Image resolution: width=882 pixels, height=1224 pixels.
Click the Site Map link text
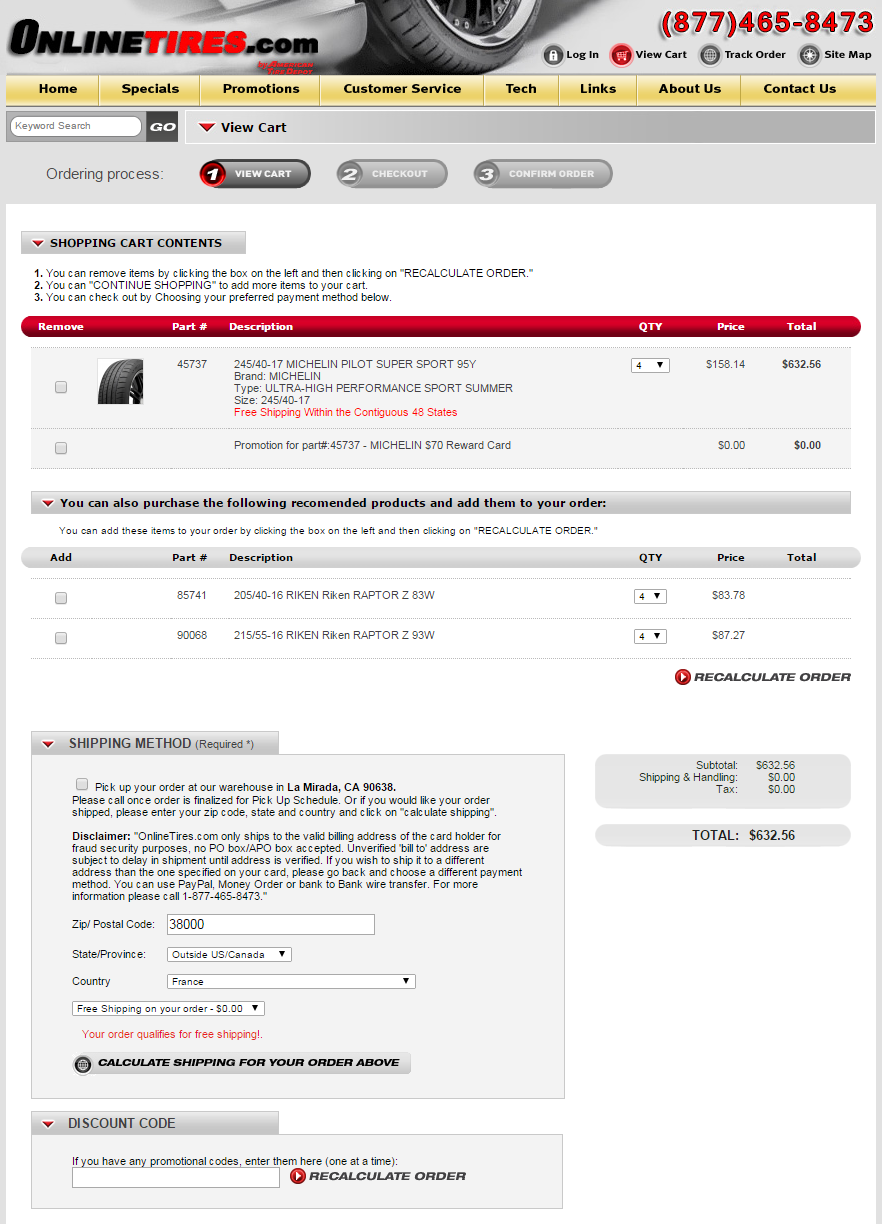[848, 55]
